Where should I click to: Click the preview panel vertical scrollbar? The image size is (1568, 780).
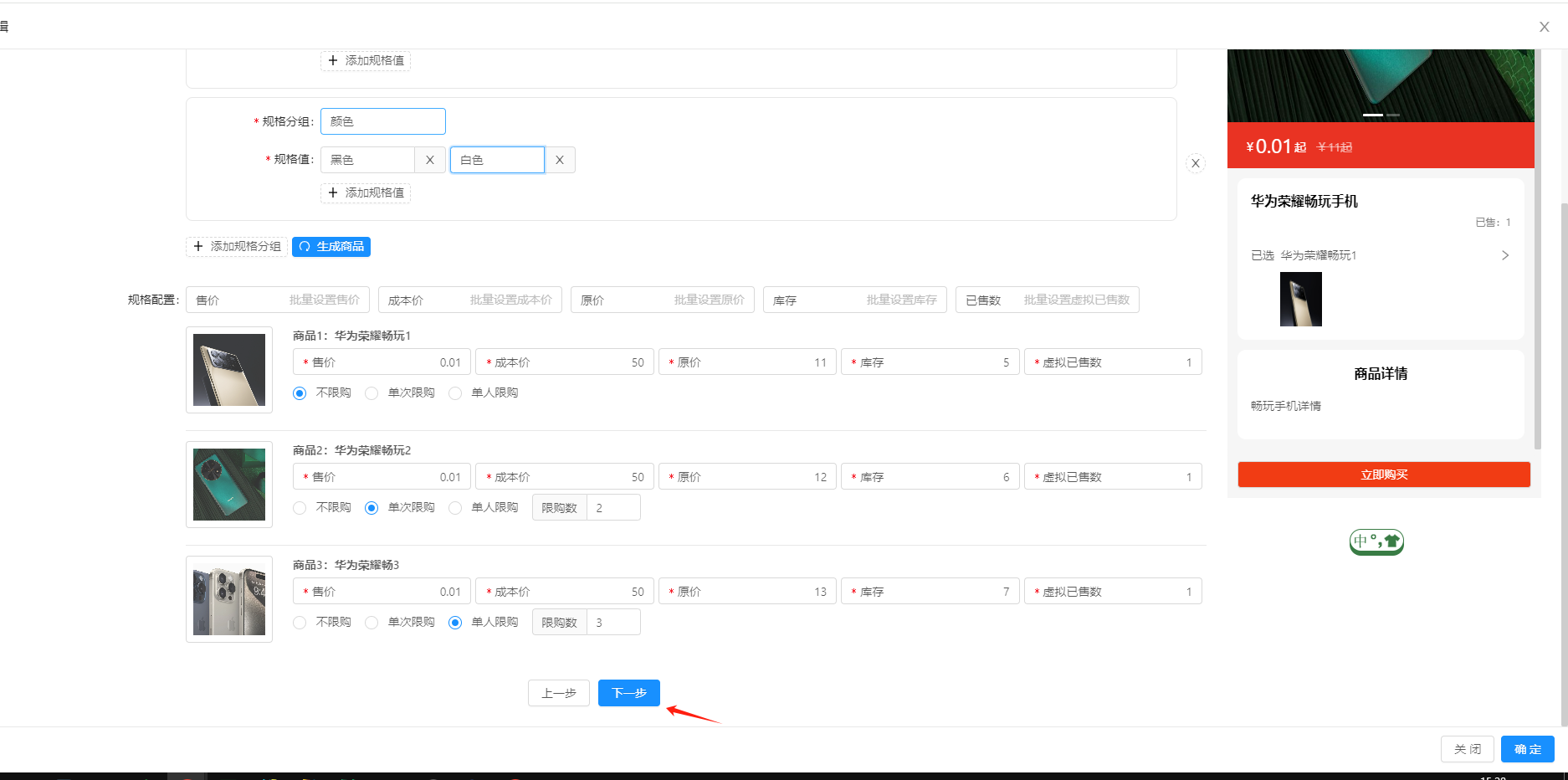(x=1538, y=249)
